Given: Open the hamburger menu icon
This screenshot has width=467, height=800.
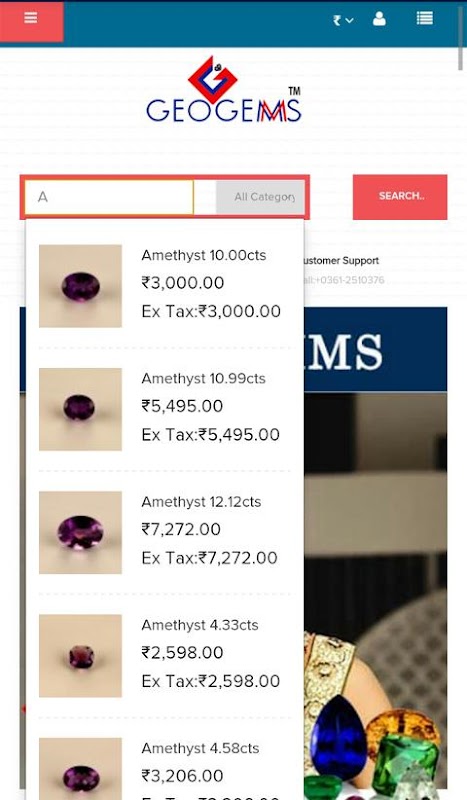Looking at the screenshot, I should tap(31, 18).
